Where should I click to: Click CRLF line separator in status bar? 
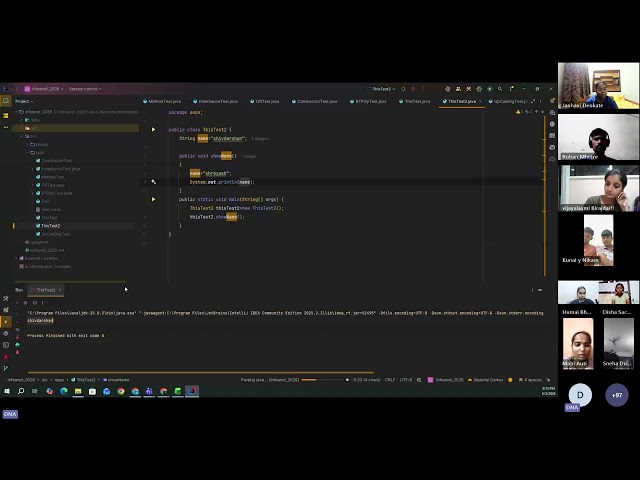[x=390, y=380]
